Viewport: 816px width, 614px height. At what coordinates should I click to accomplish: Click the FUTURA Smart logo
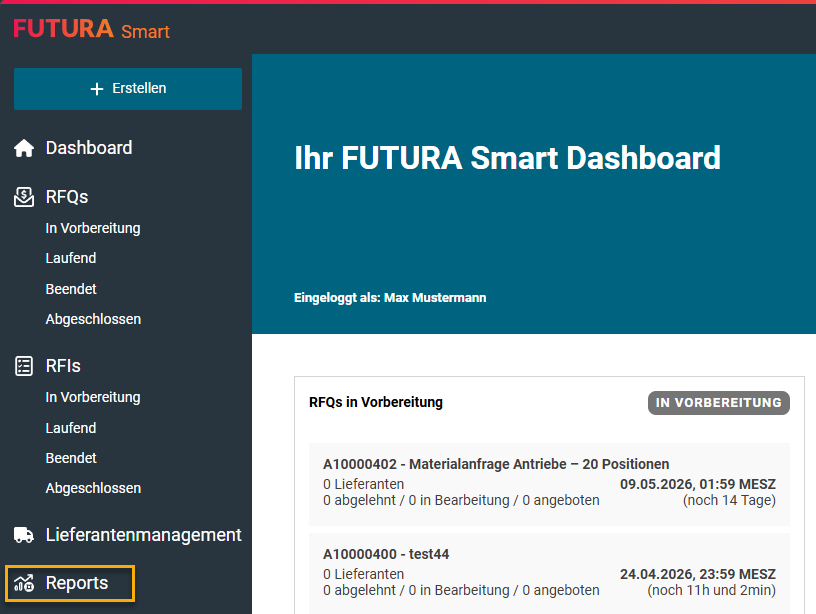click(x=92, y=29)
